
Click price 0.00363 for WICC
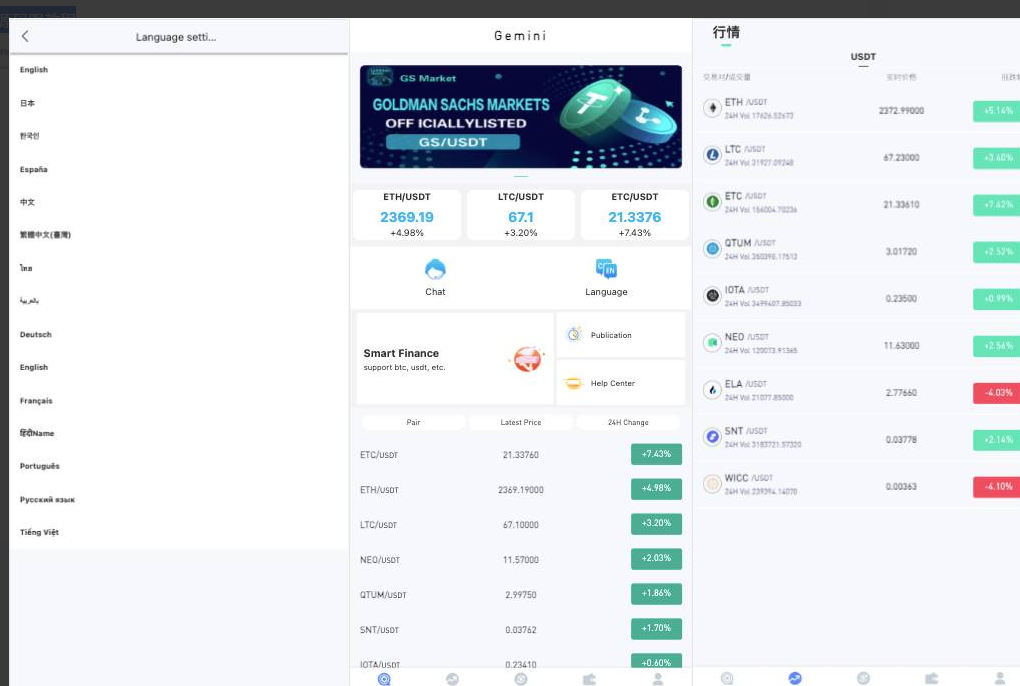coord(901,486)
